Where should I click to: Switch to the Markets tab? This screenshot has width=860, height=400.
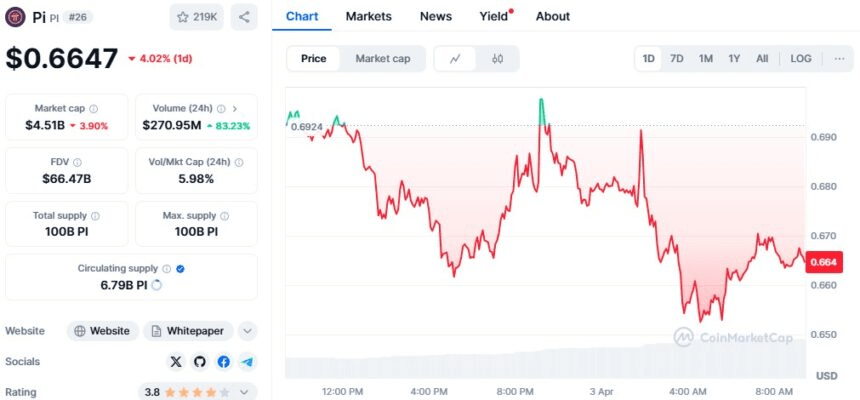pyautogui.click(x=369, y=16)
